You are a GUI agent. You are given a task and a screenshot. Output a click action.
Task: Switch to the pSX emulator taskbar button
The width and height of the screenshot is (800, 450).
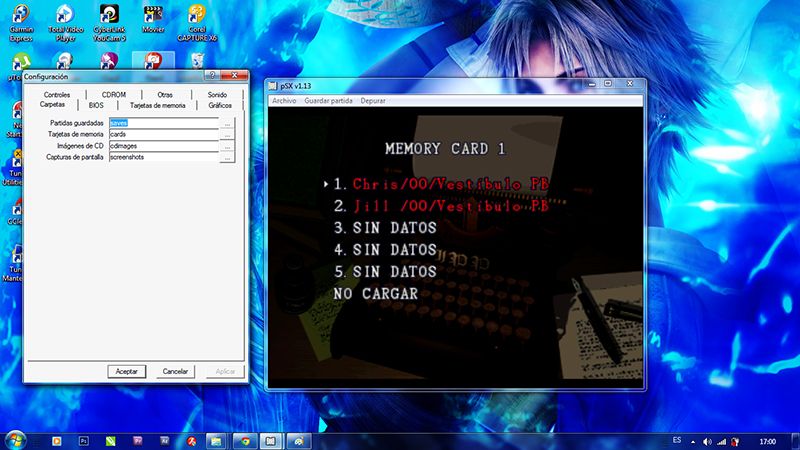(271, 441)
